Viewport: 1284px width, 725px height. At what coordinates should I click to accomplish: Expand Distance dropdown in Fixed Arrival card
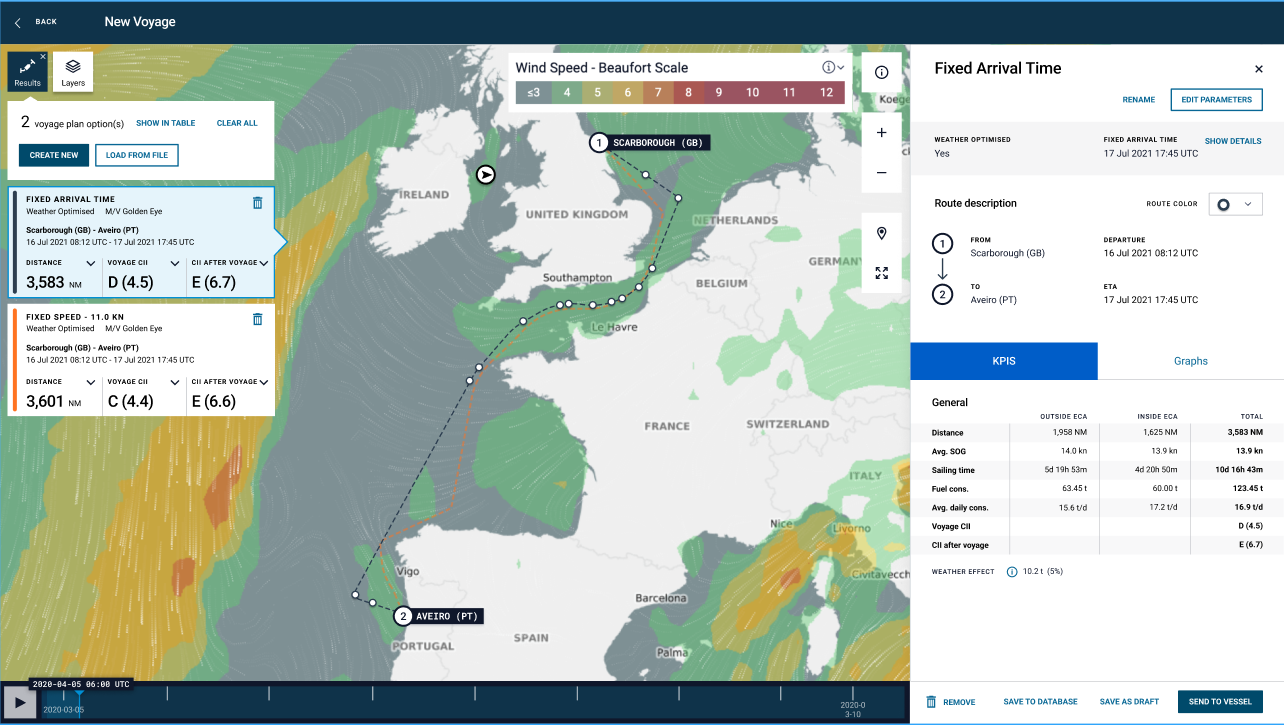pos(90,264)
